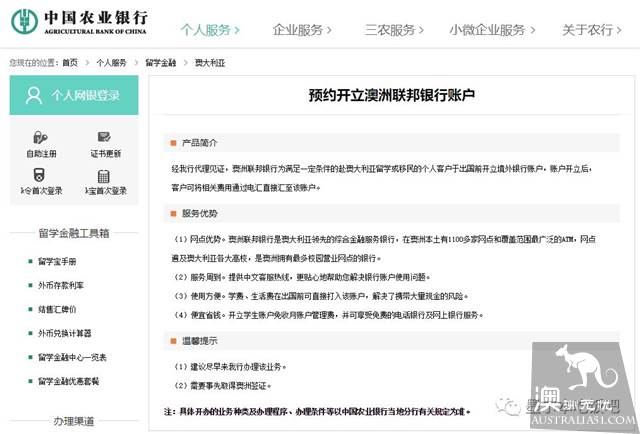640x434 pixels.
Task: Go to 首页 in the breadcrumb
Action: (x=70, y=63)
